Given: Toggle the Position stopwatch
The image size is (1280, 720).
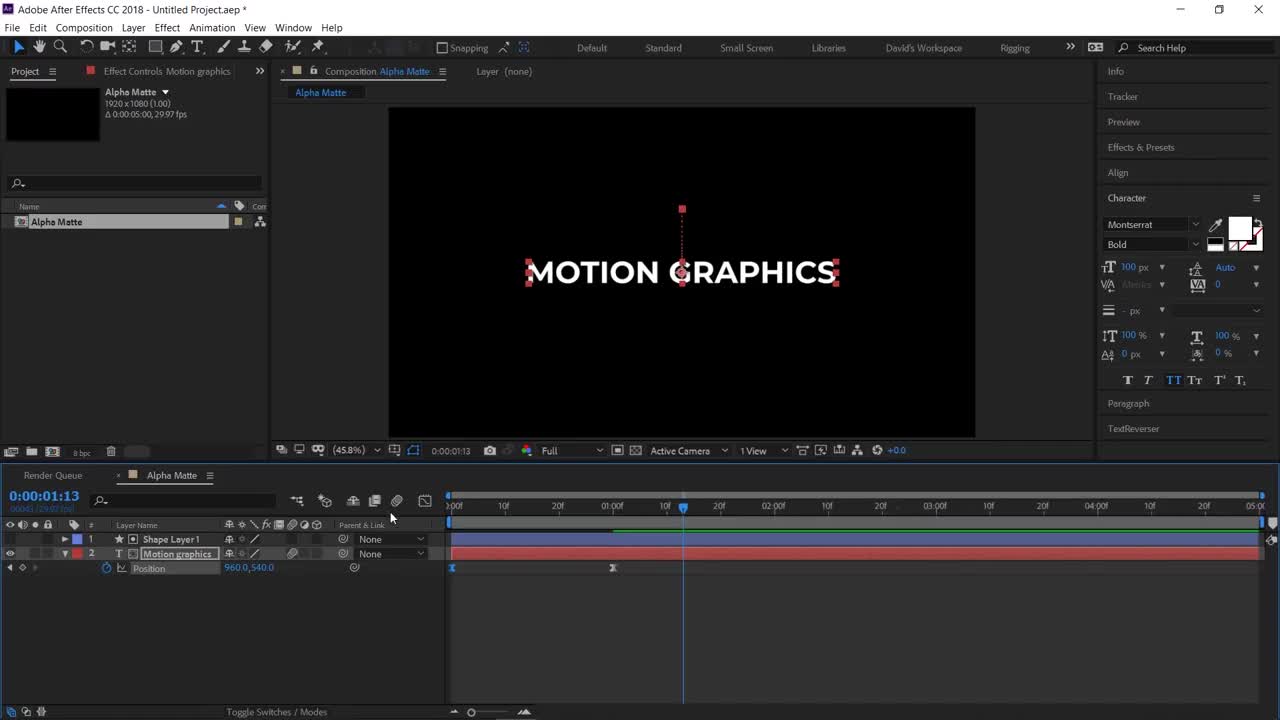Looking at the screenshot, I should [x=106, y=568].
